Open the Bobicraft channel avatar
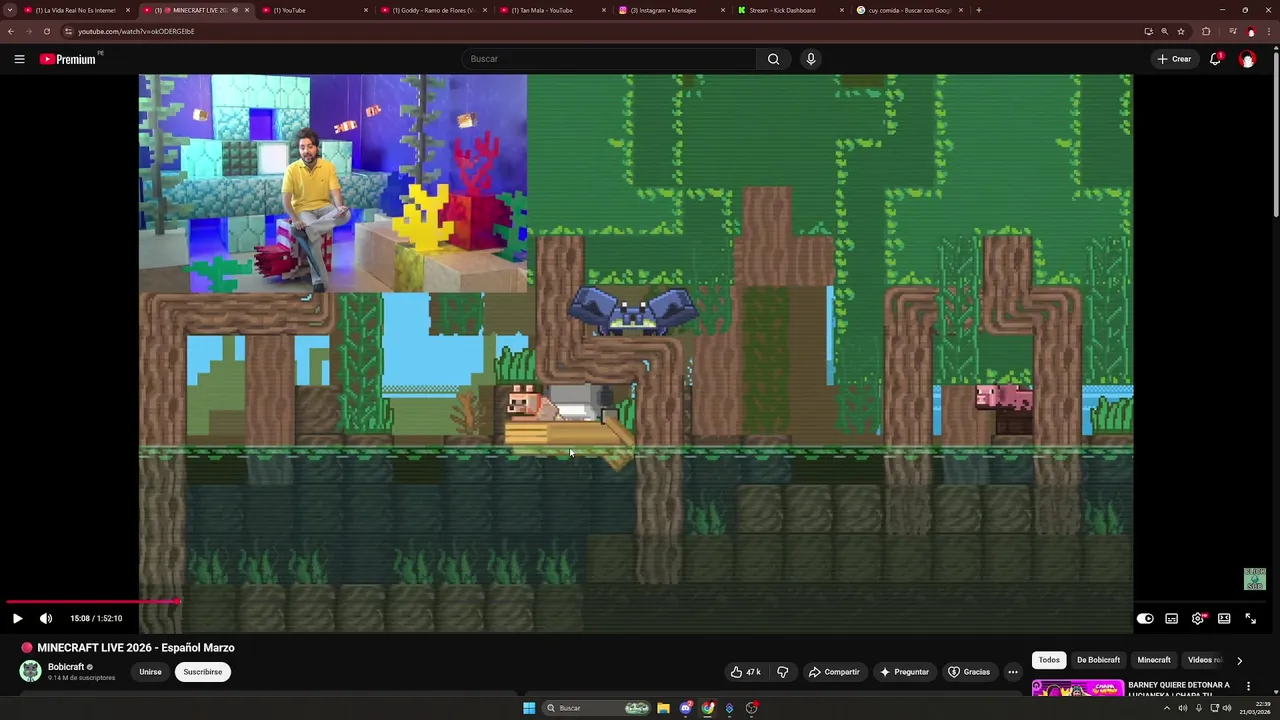The width and height of the screenshot is (1280, 720). (30, 671)
